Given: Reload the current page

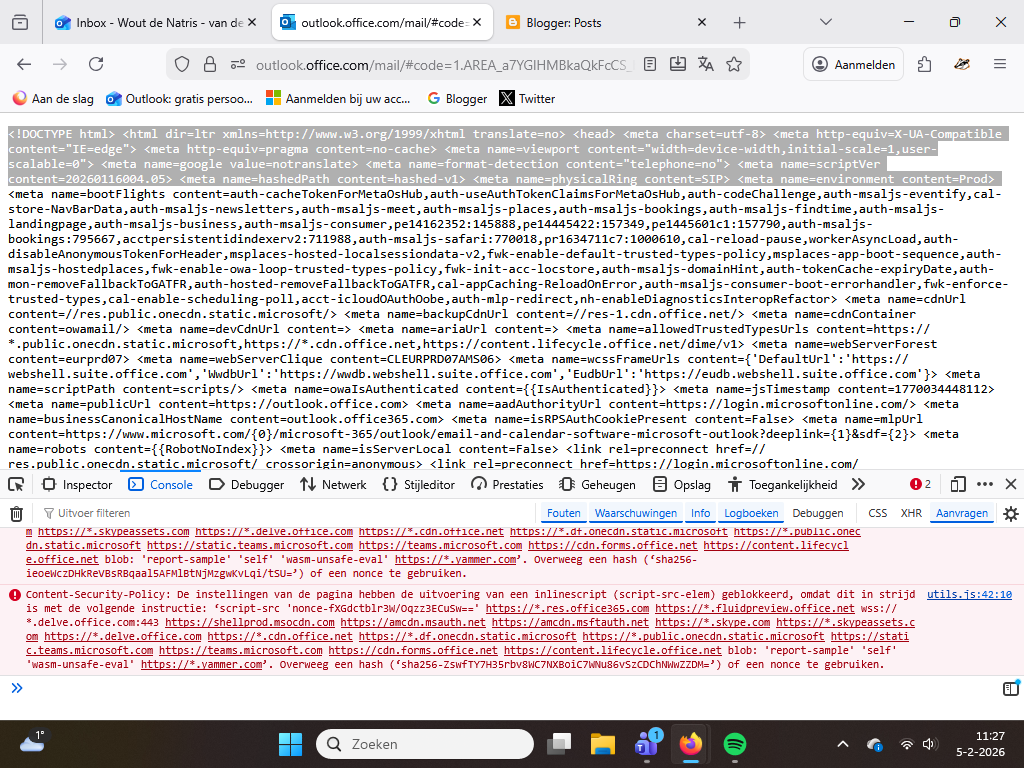Looking at the screenshot, I should (x=96, y=64).
